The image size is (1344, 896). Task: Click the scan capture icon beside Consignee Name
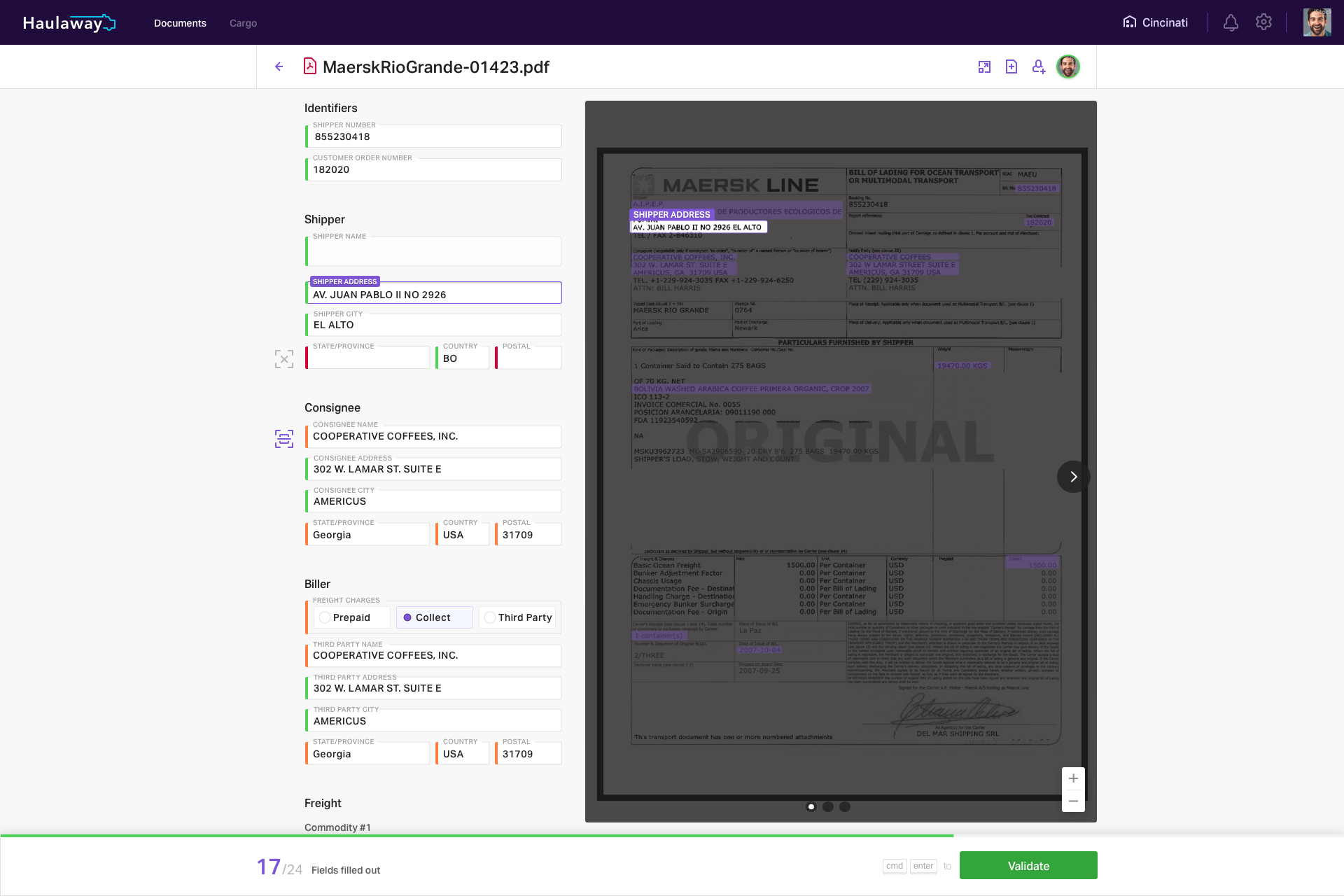point(284,439)
